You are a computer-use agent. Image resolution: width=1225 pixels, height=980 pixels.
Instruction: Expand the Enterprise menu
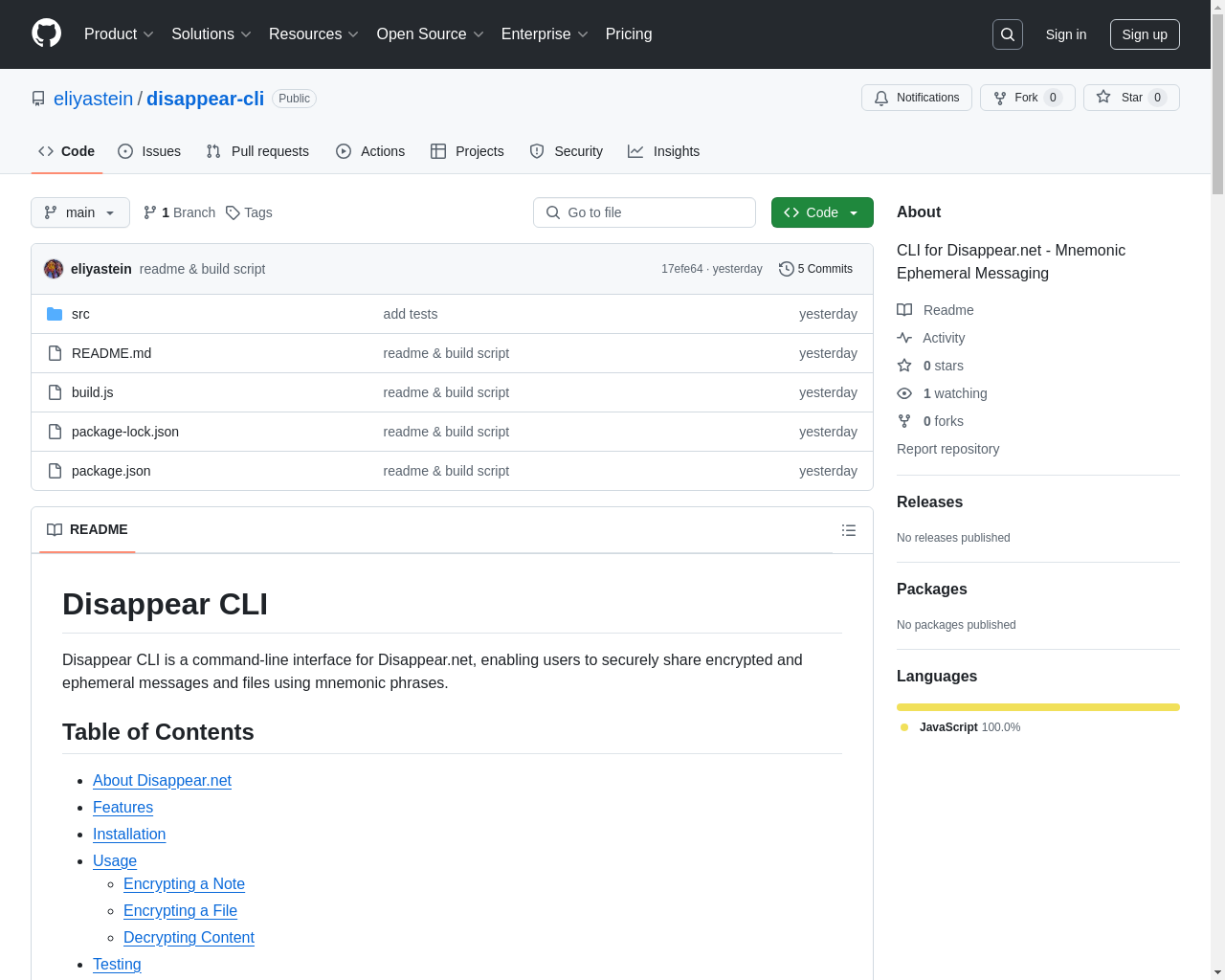[545, 34]
